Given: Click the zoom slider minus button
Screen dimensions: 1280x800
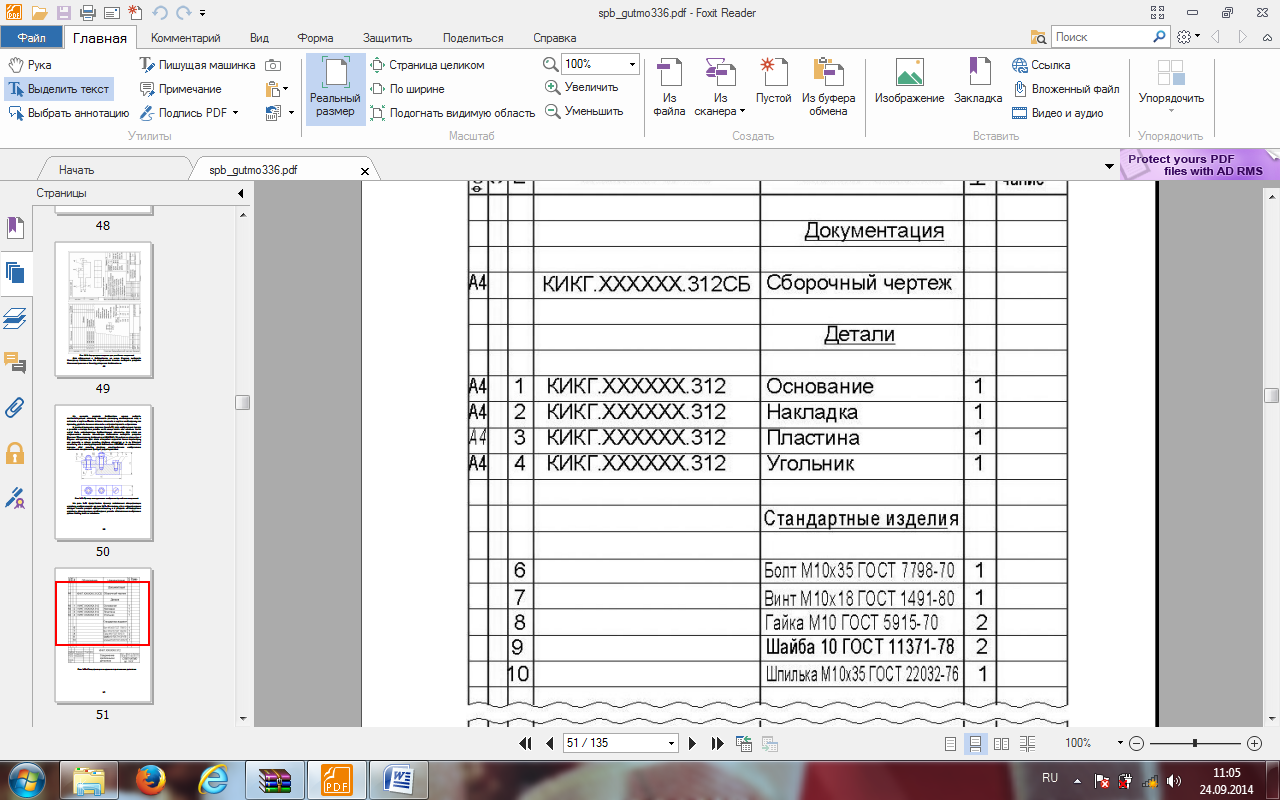Looking at the screenshot, I should [x=1136, y=744].
